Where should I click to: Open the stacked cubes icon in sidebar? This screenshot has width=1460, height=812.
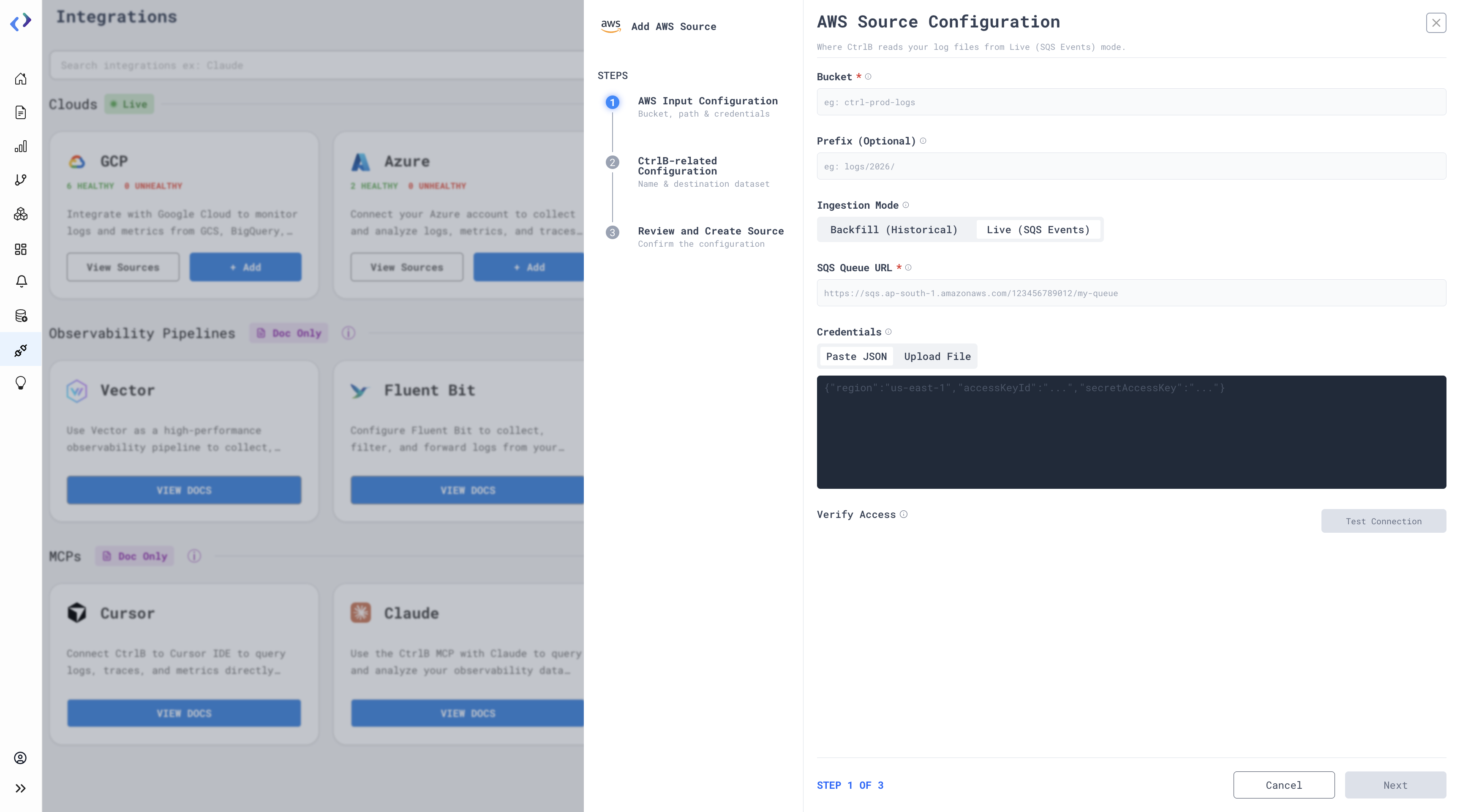20,214
